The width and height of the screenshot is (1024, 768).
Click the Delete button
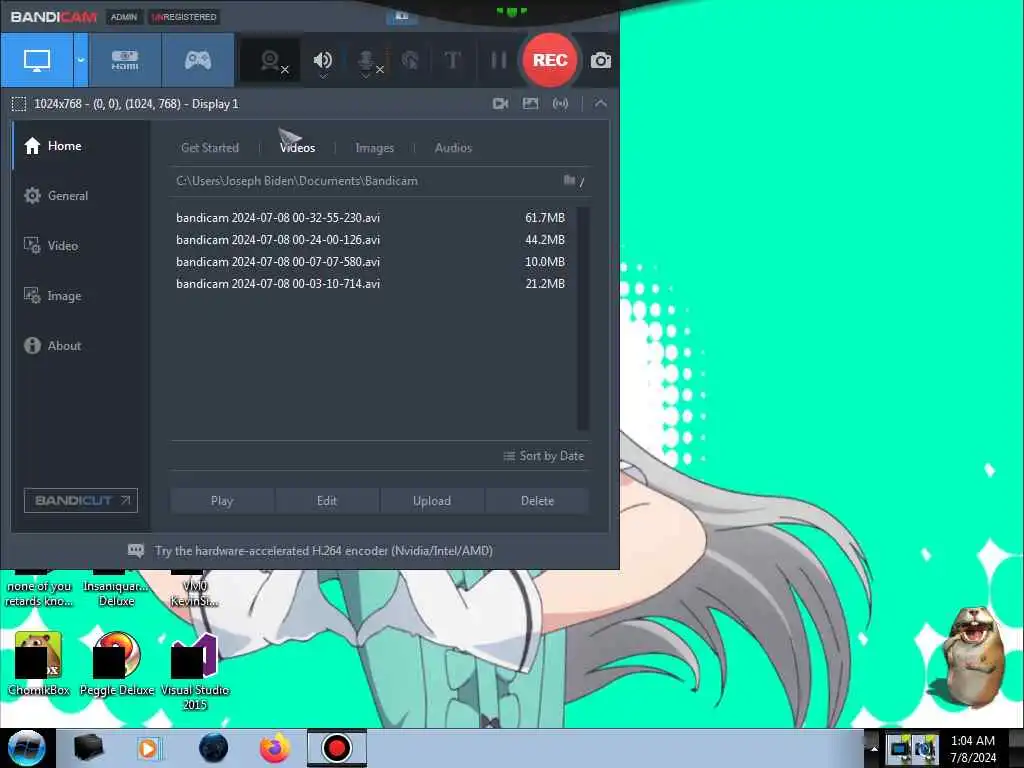click(x=537, y=501)
